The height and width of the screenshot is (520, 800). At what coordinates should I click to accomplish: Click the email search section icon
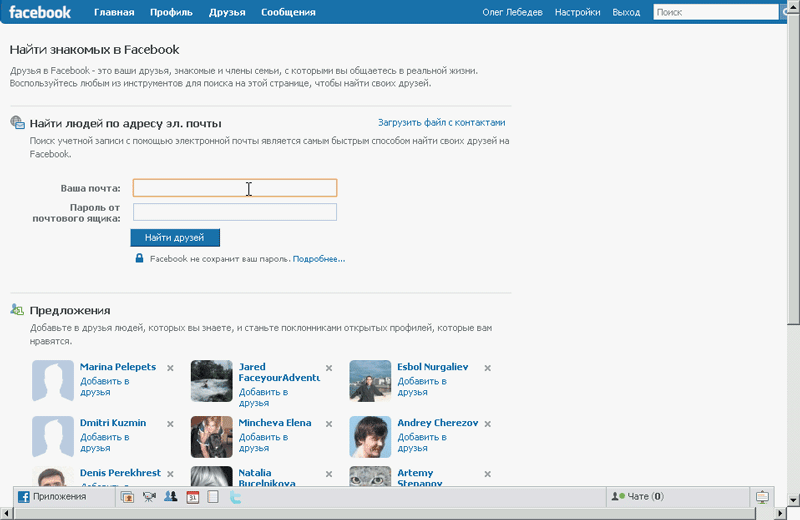(17, 122)
